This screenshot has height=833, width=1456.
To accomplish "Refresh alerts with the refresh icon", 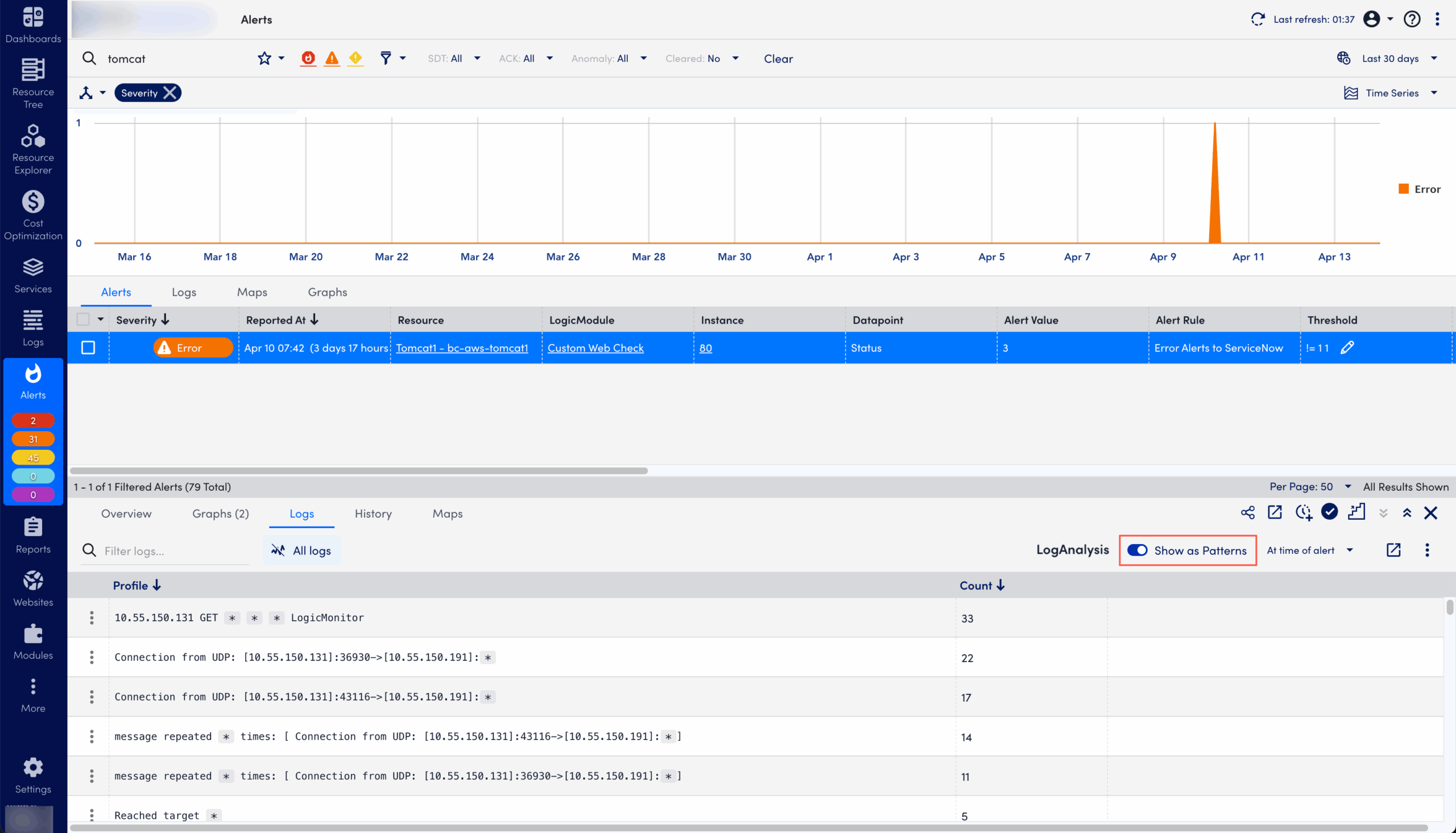I will [1258, 19].
